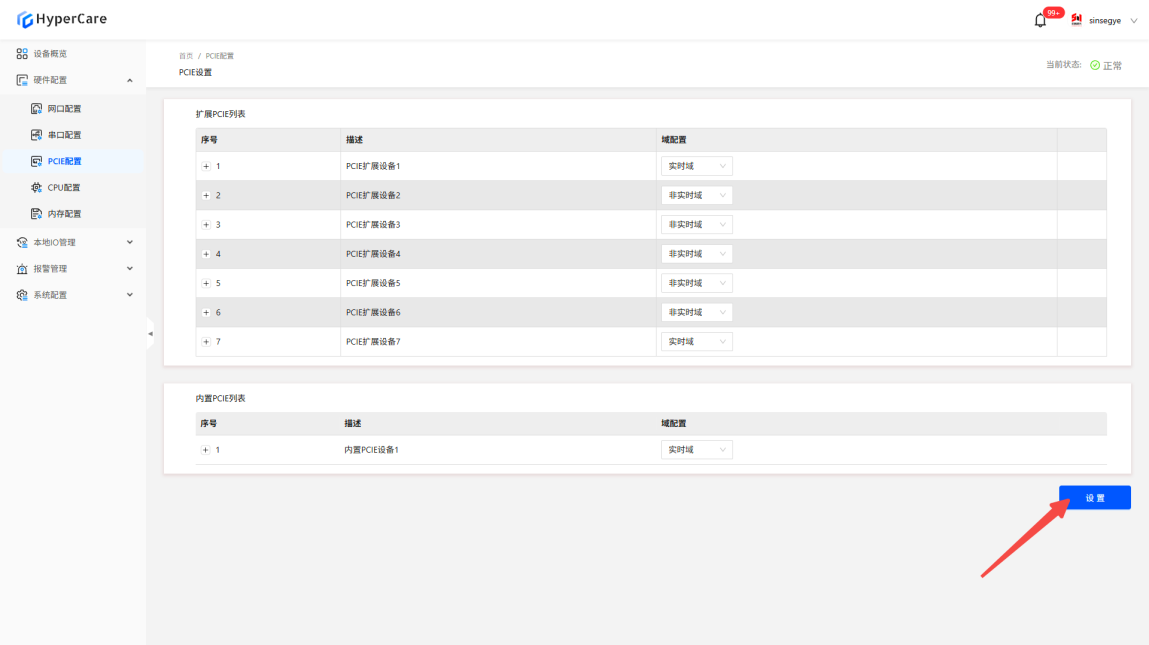Click the 内置PCIE列表 heading
The width and height of the screenshot is (1149, 645).
(221, 399)
